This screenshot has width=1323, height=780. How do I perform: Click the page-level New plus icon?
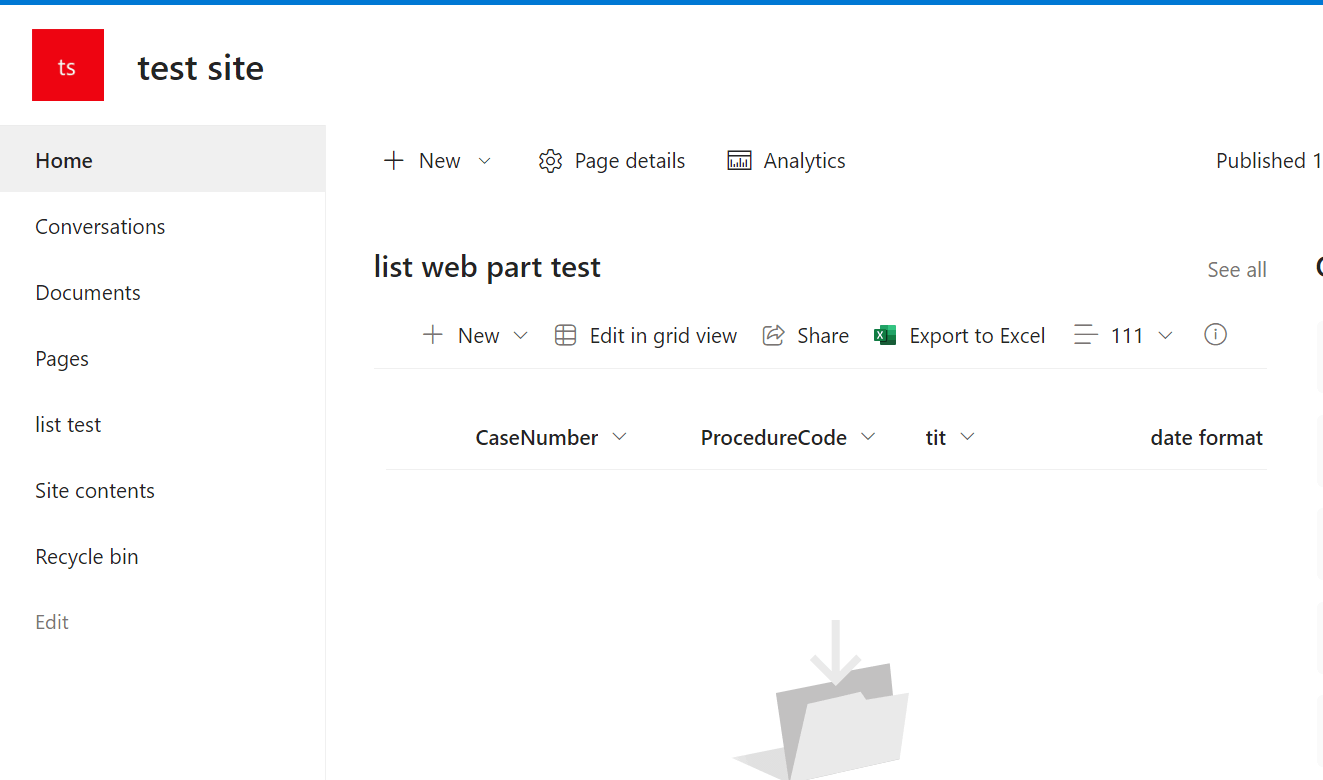click(394, 161)
